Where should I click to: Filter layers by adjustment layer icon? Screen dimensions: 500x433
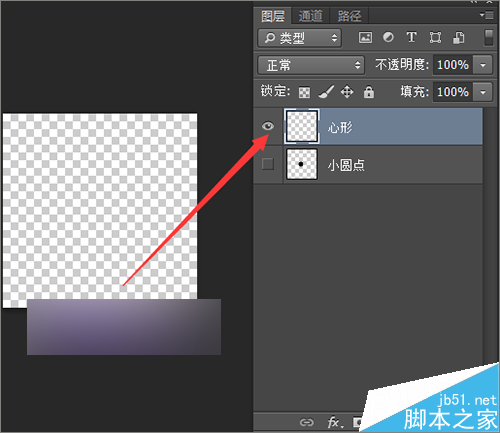pyautogui.click(x=388, y=37)
